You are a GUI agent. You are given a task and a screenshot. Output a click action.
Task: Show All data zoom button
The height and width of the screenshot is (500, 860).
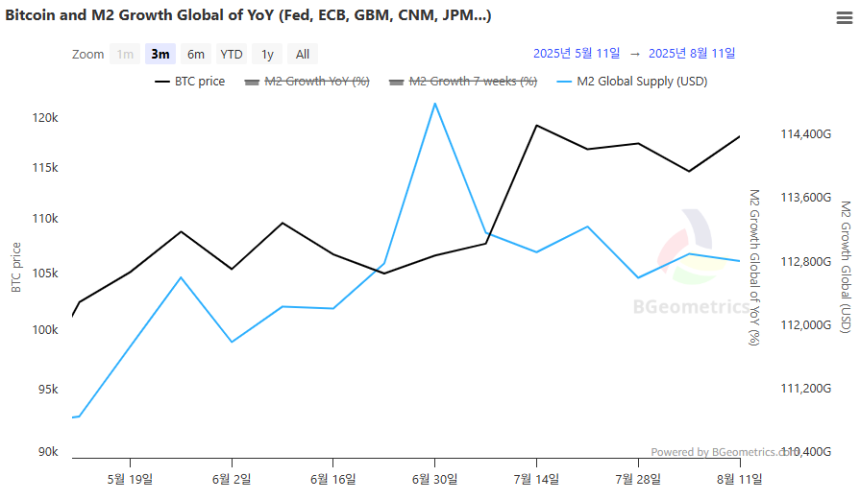coord(302,54)
